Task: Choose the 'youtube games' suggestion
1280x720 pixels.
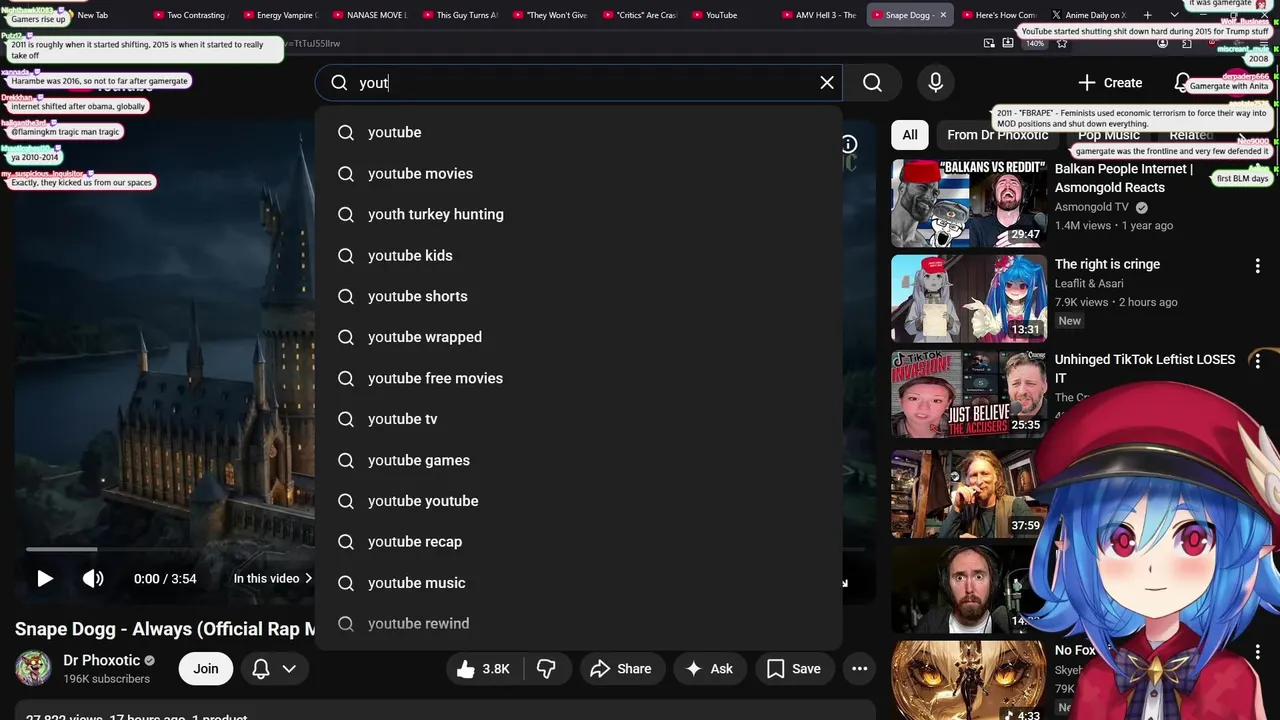Action: click(578, 460)
